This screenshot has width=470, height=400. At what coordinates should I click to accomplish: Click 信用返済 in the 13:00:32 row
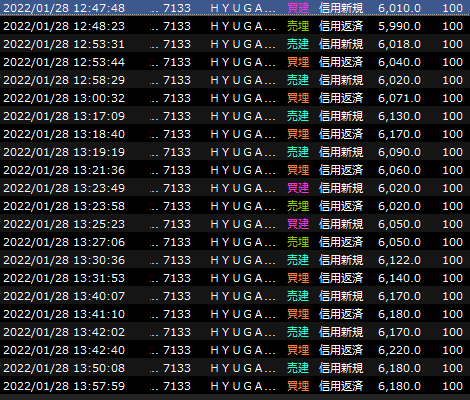341,98
